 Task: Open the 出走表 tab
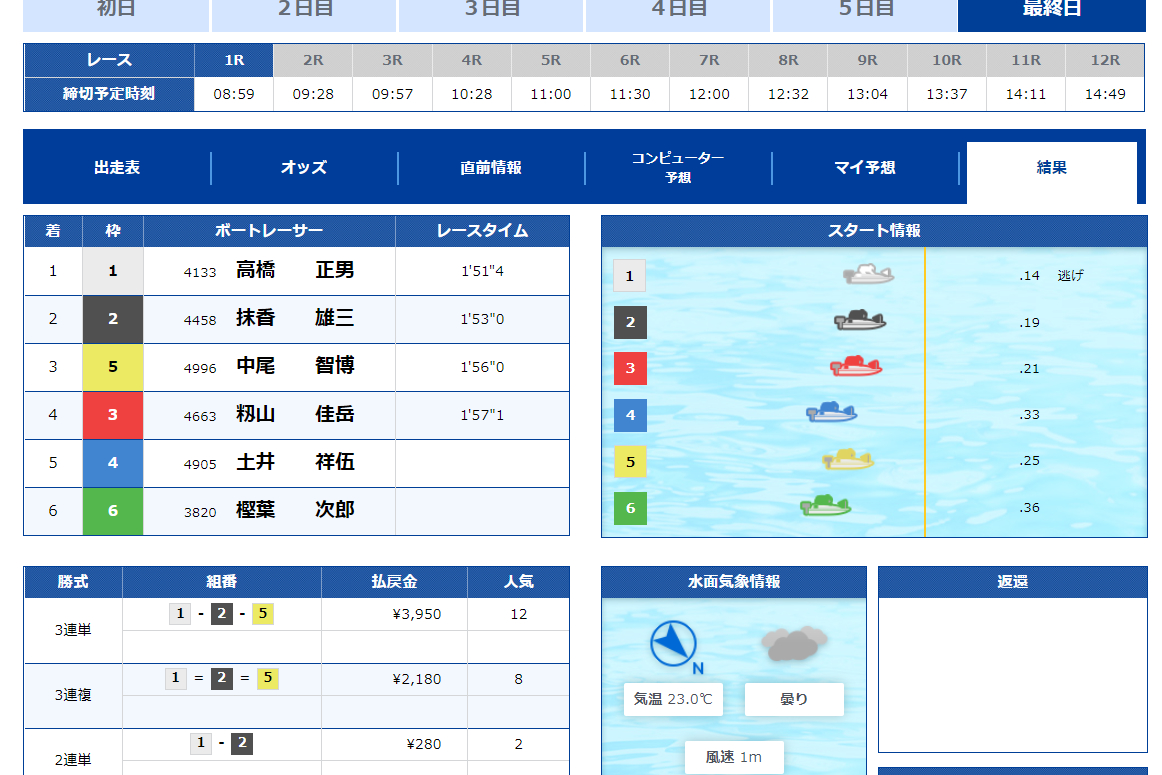[x=117, y=167]
